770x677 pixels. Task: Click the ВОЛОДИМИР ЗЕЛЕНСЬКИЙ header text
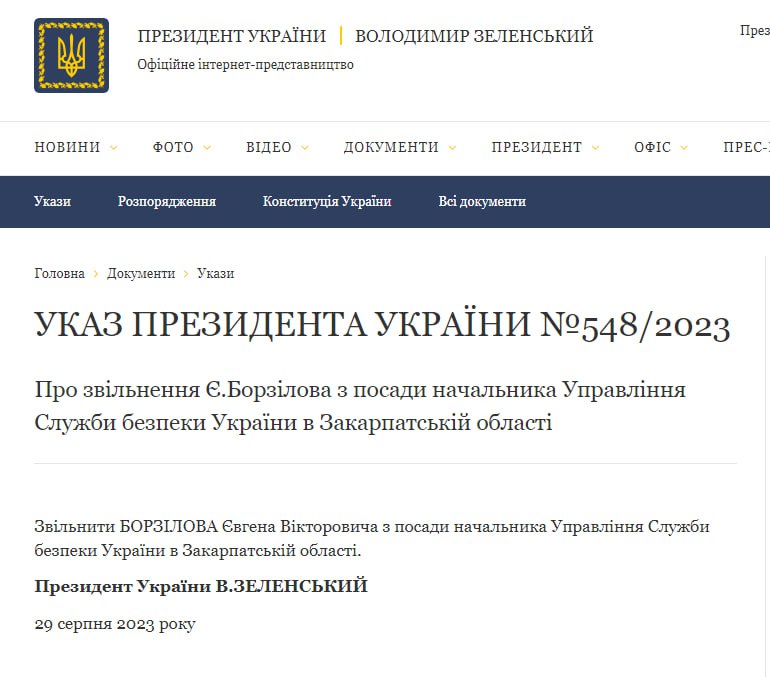[x=474, y=36]
